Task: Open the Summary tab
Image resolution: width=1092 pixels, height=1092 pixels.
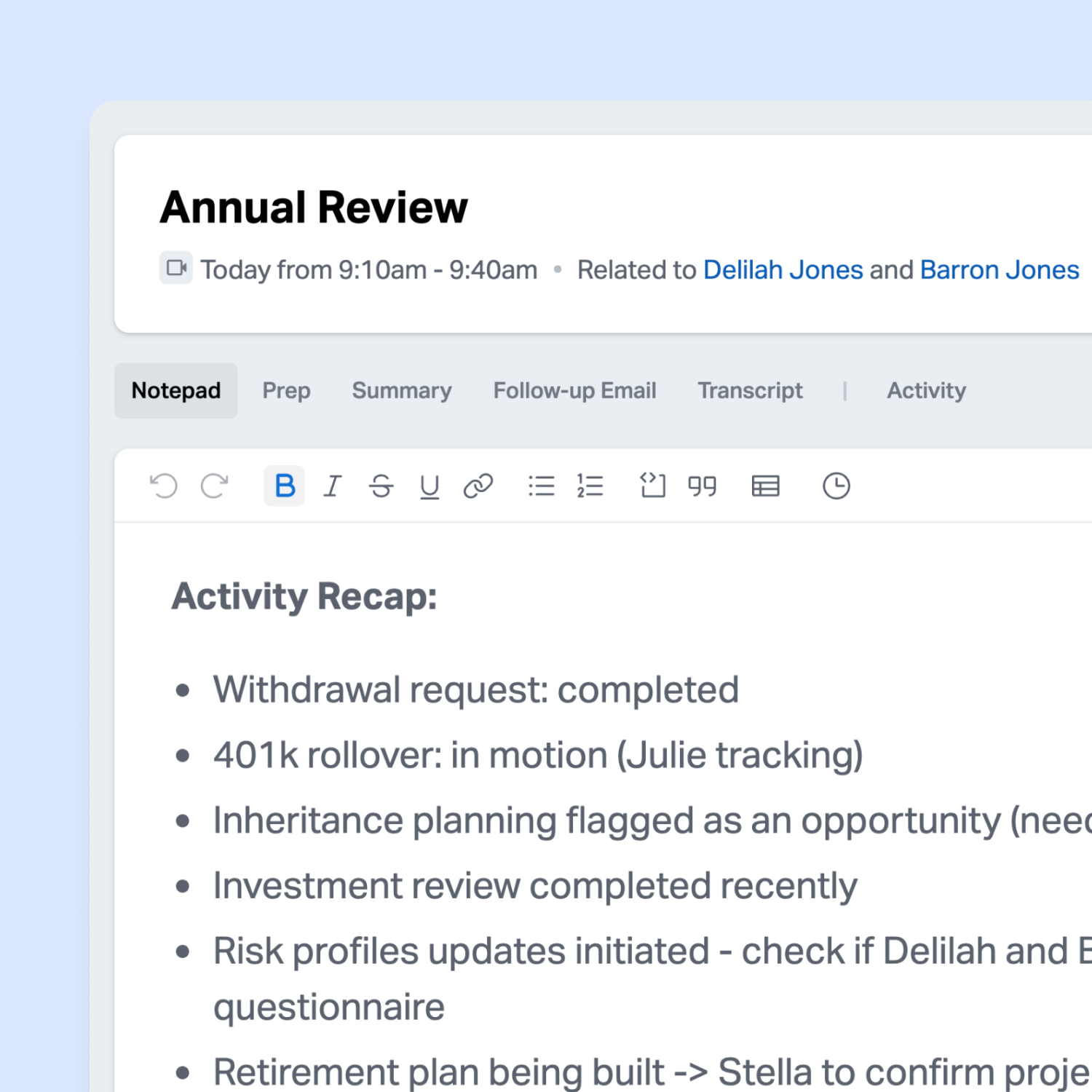Action: pos(402,391)
